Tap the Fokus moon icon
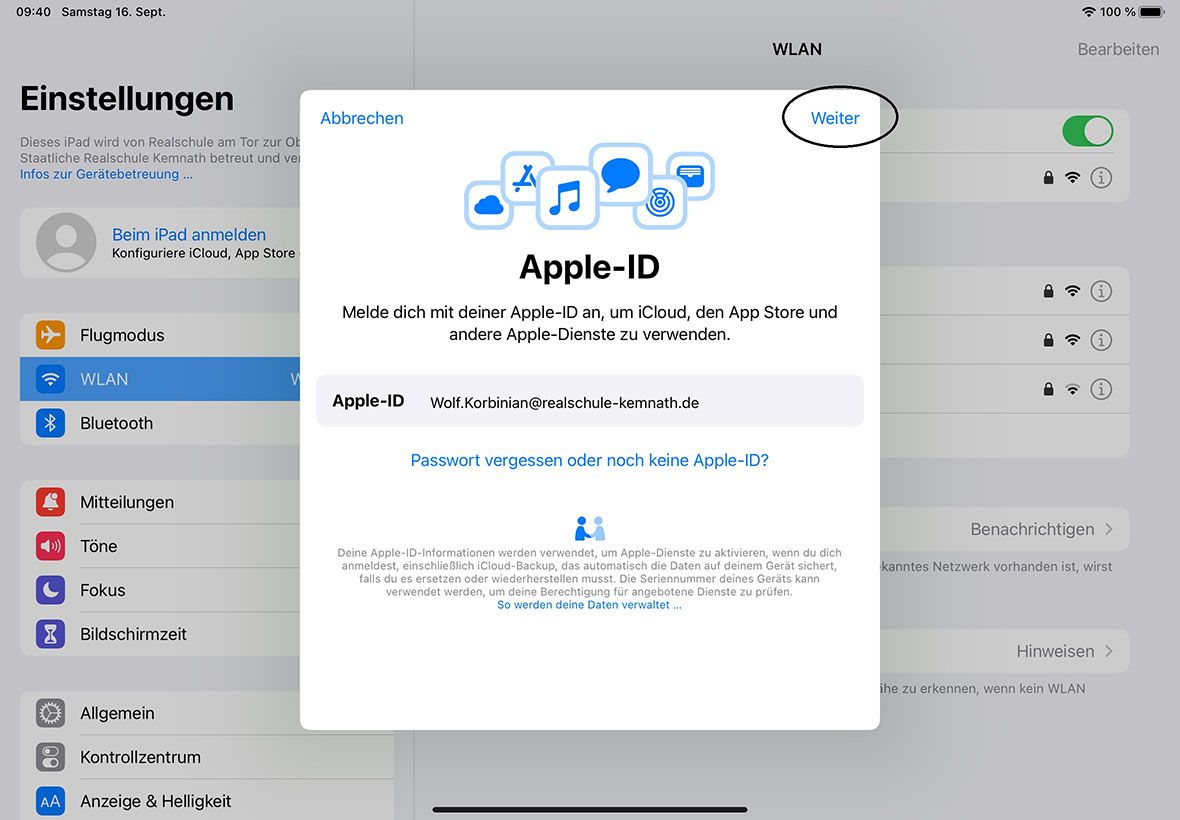This screenshot has width=1180, height=820. pyautogui.click(x=50, y=590)
